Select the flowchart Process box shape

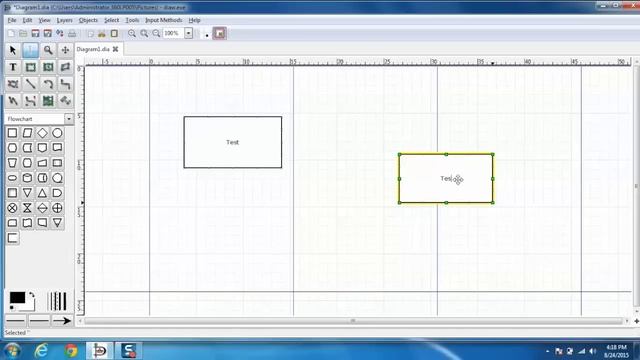pos(12,133)
